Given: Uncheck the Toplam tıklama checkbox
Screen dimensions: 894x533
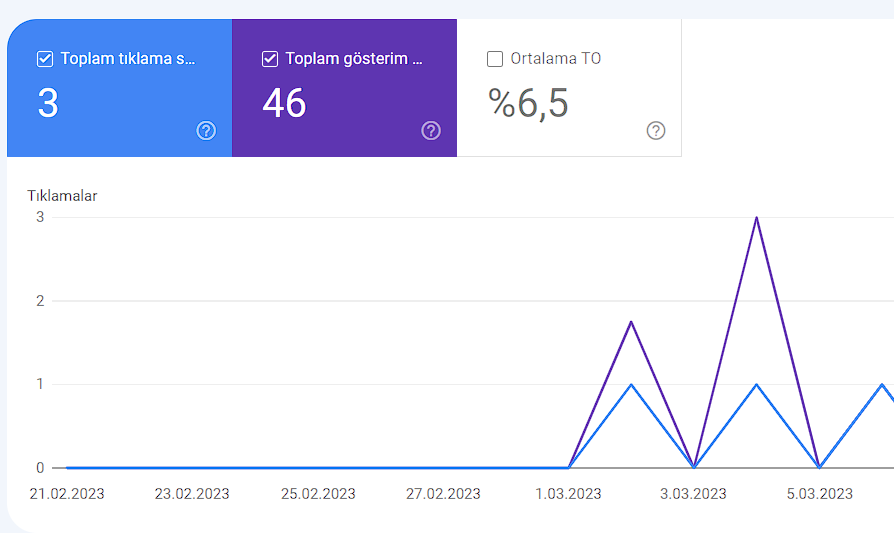Looking at the screenshot, I should point(45,59).
